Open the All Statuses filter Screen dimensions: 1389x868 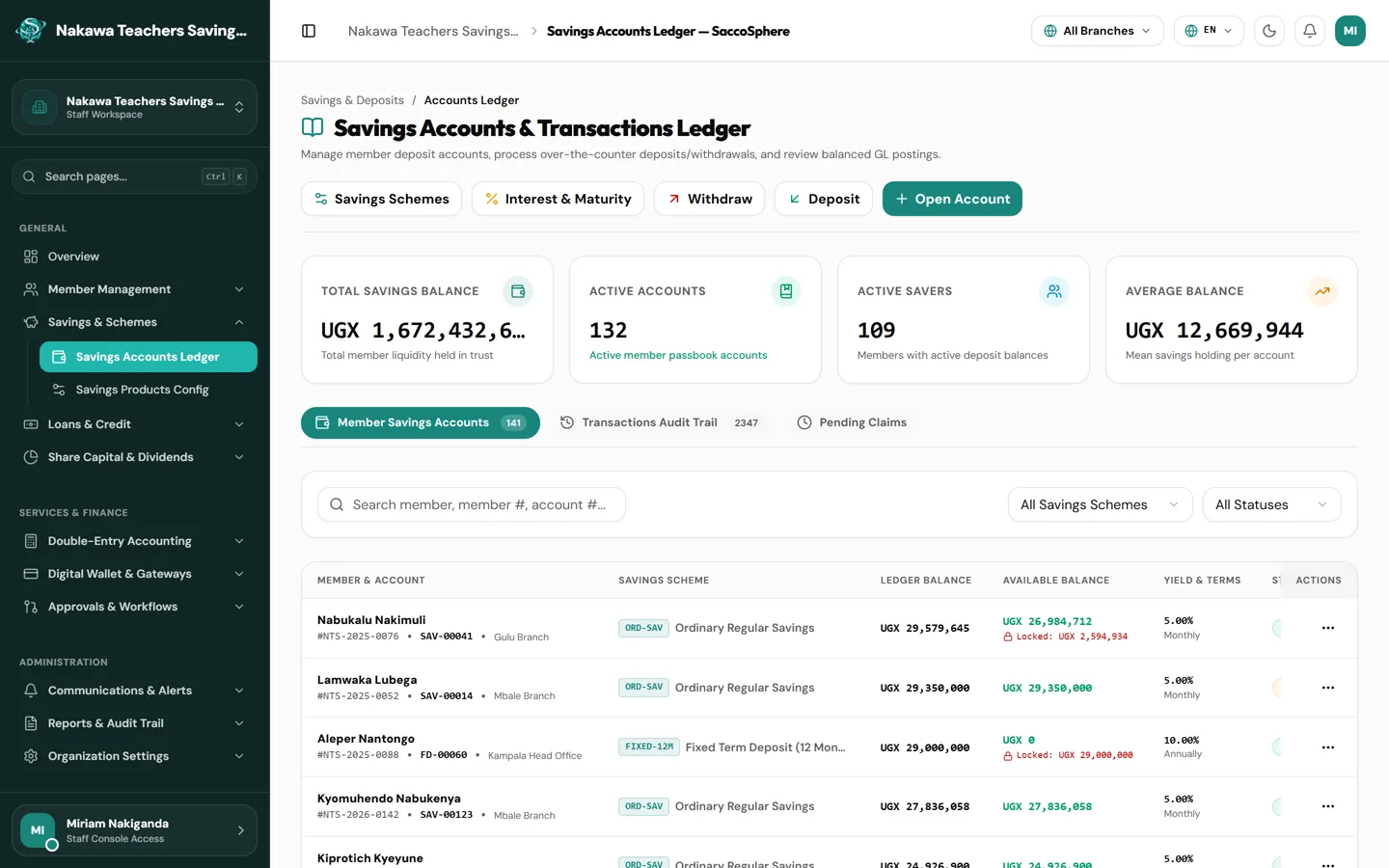(1271, 504)
